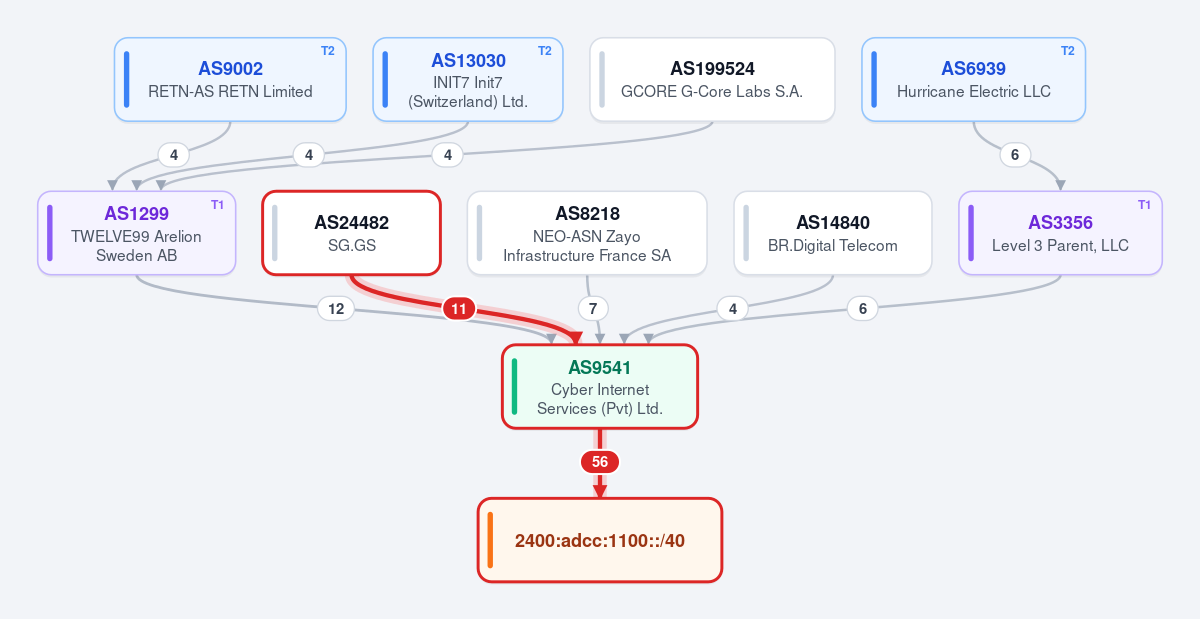The height and width of the screenshot is (619, 1200).
Task: Click the red edge badge labeled 11
Action: point(459,309)
